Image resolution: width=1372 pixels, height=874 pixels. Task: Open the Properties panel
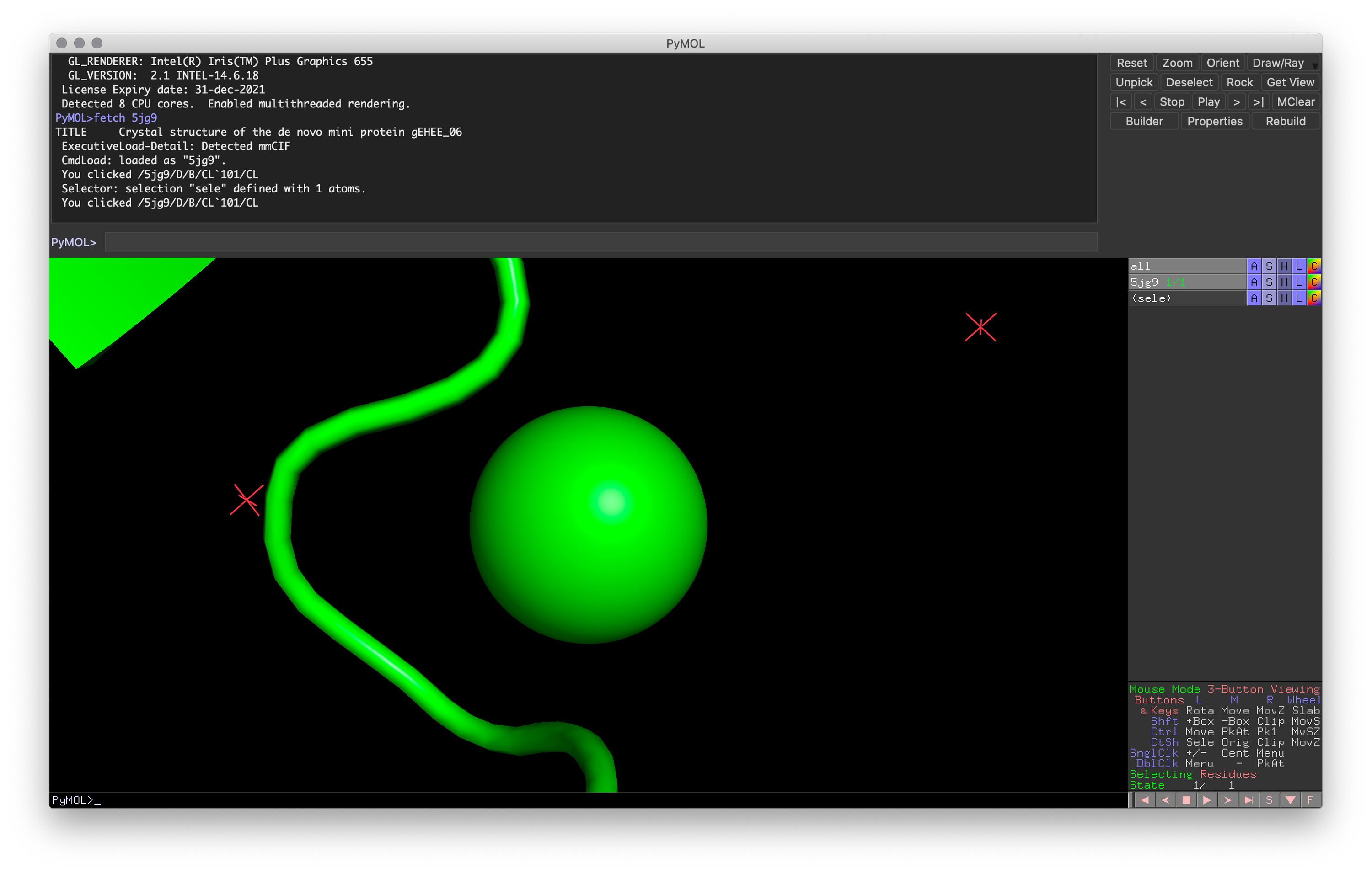click(x=1215, y=121)
